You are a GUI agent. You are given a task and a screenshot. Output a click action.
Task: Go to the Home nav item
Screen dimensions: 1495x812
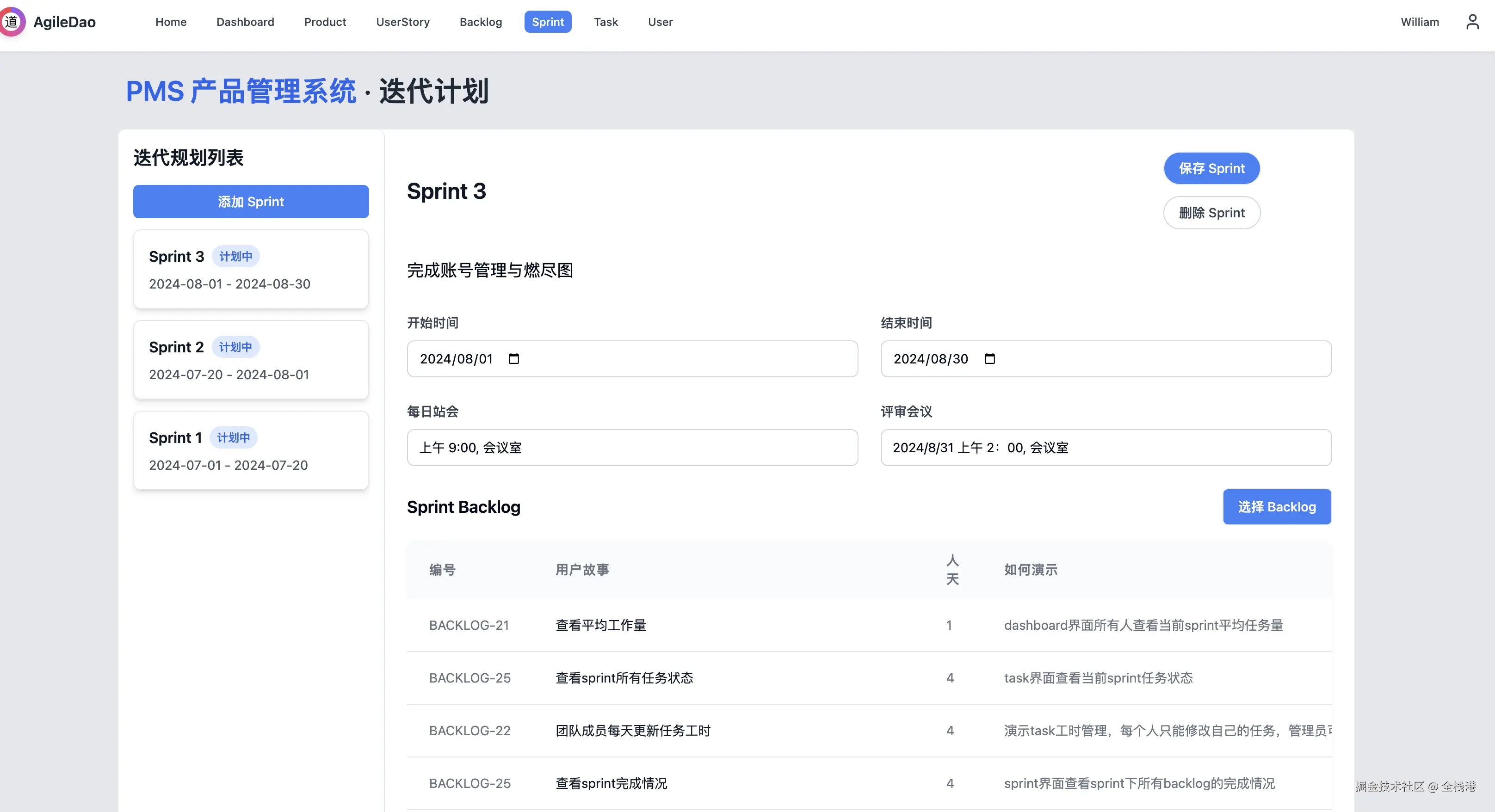coord(171,21)
